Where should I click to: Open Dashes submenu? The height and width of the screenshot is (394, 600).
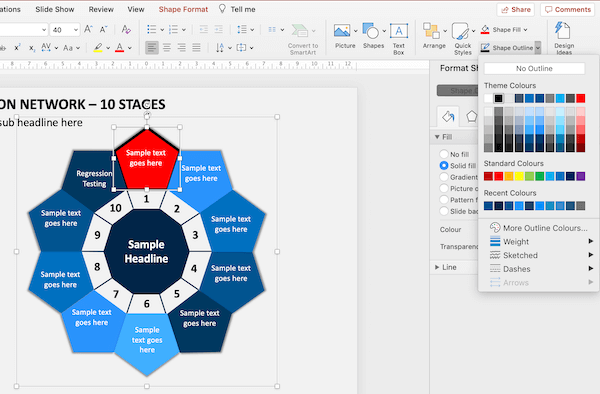pyautogui.click(x=538, y=269)
